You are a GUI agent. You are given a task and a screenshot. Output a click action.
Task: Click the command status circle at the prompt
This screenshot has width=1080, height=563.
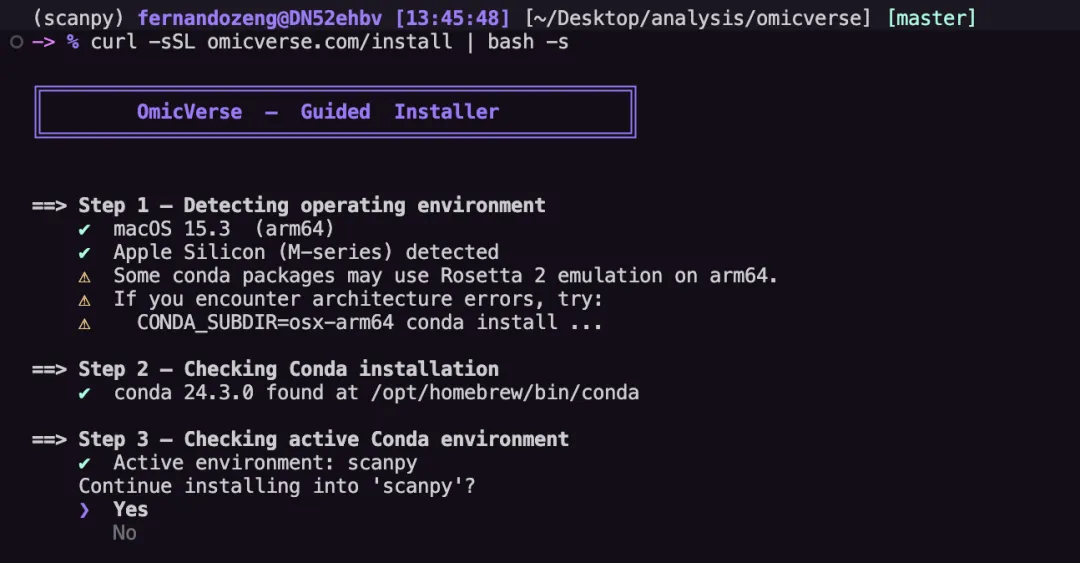16,42
